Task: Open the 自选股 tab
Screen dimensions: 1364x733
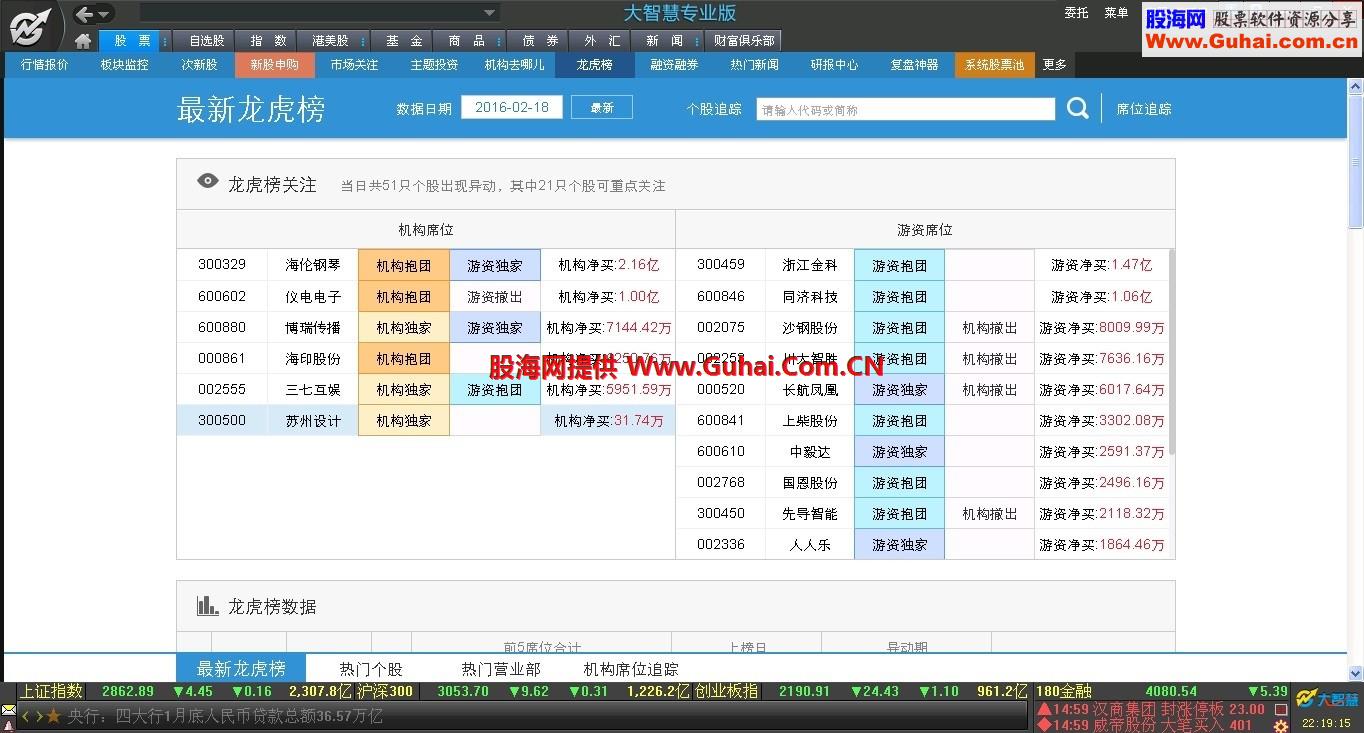Action: [207, 41]
